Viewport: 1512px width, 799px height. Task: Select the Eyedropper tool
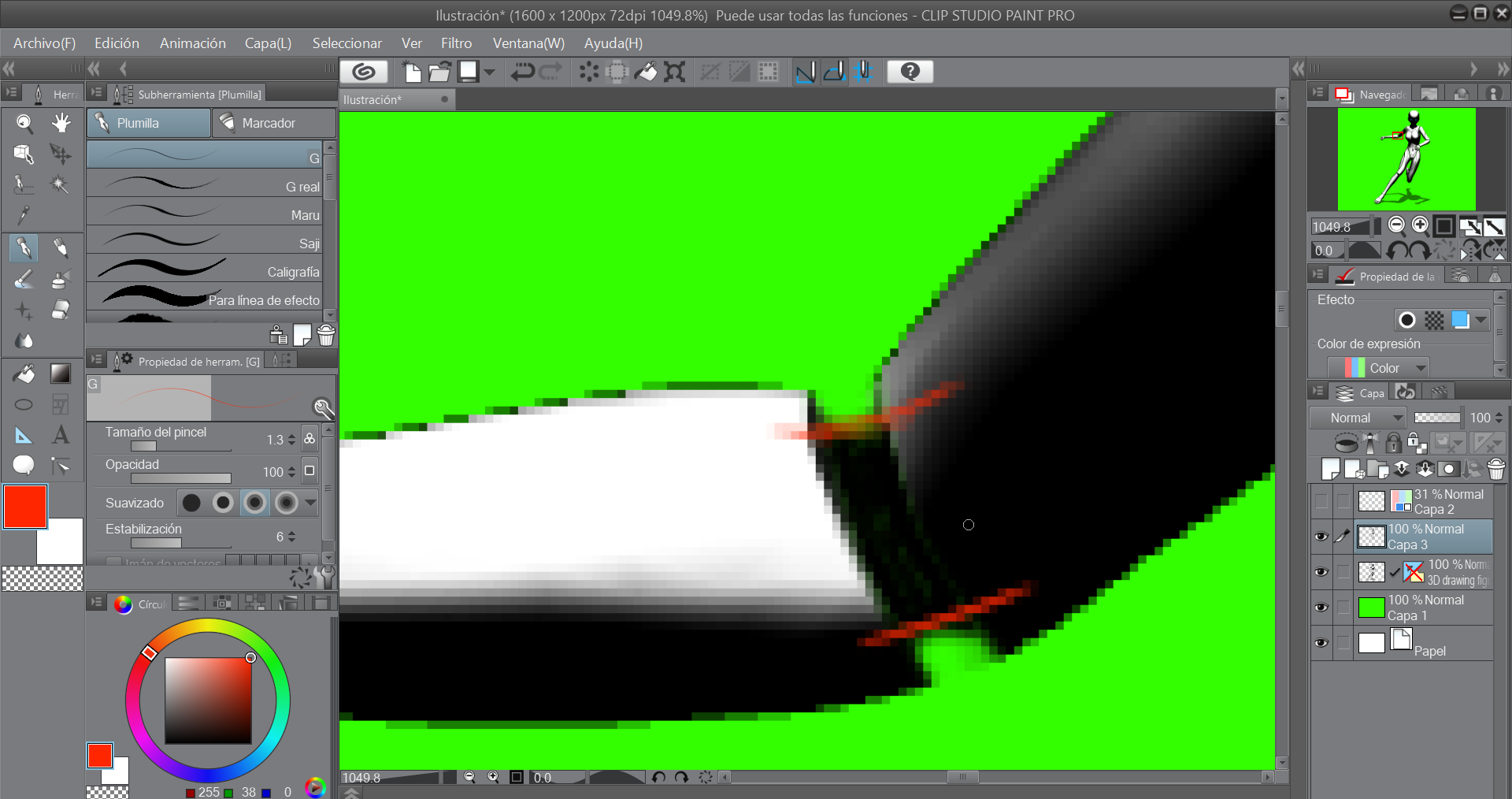[24, 214]
